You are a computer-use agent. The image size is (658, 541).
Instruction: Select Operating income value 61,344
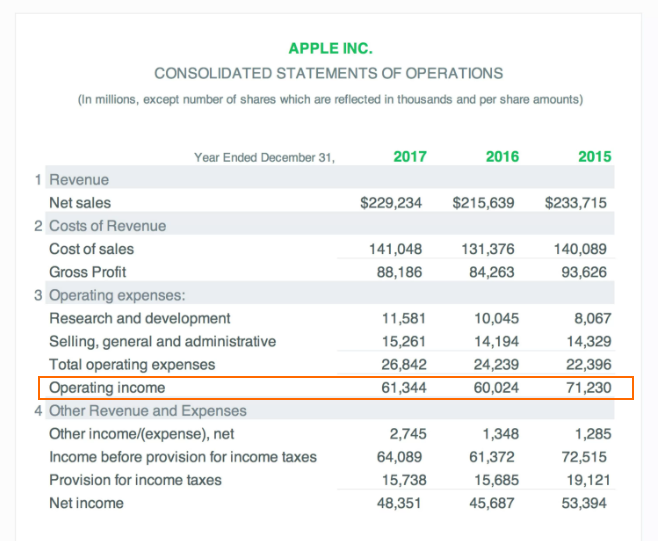pyautogui.click(x=404, y=387)
